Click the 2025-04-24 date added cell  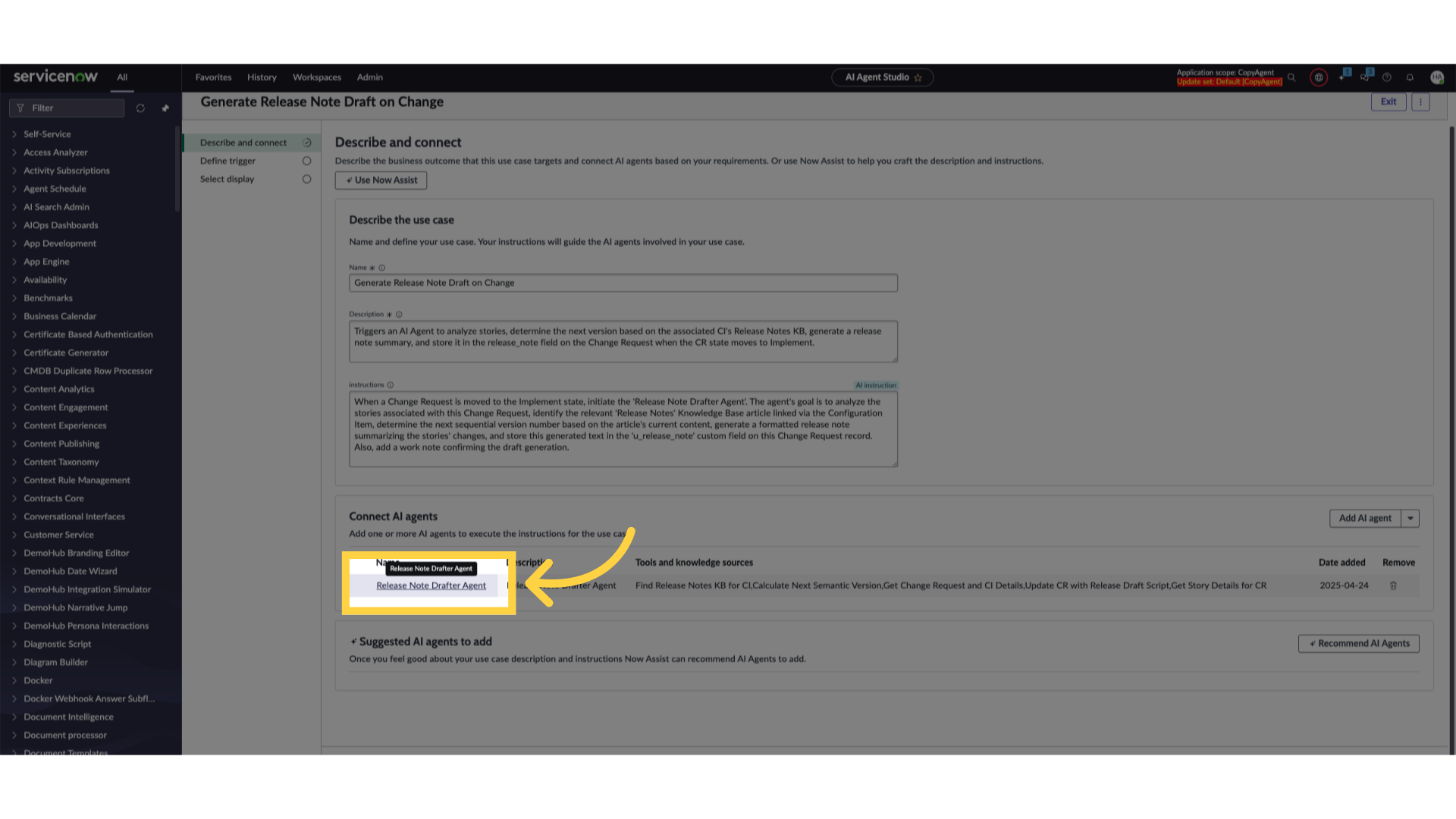click(x=1344, y=585)
